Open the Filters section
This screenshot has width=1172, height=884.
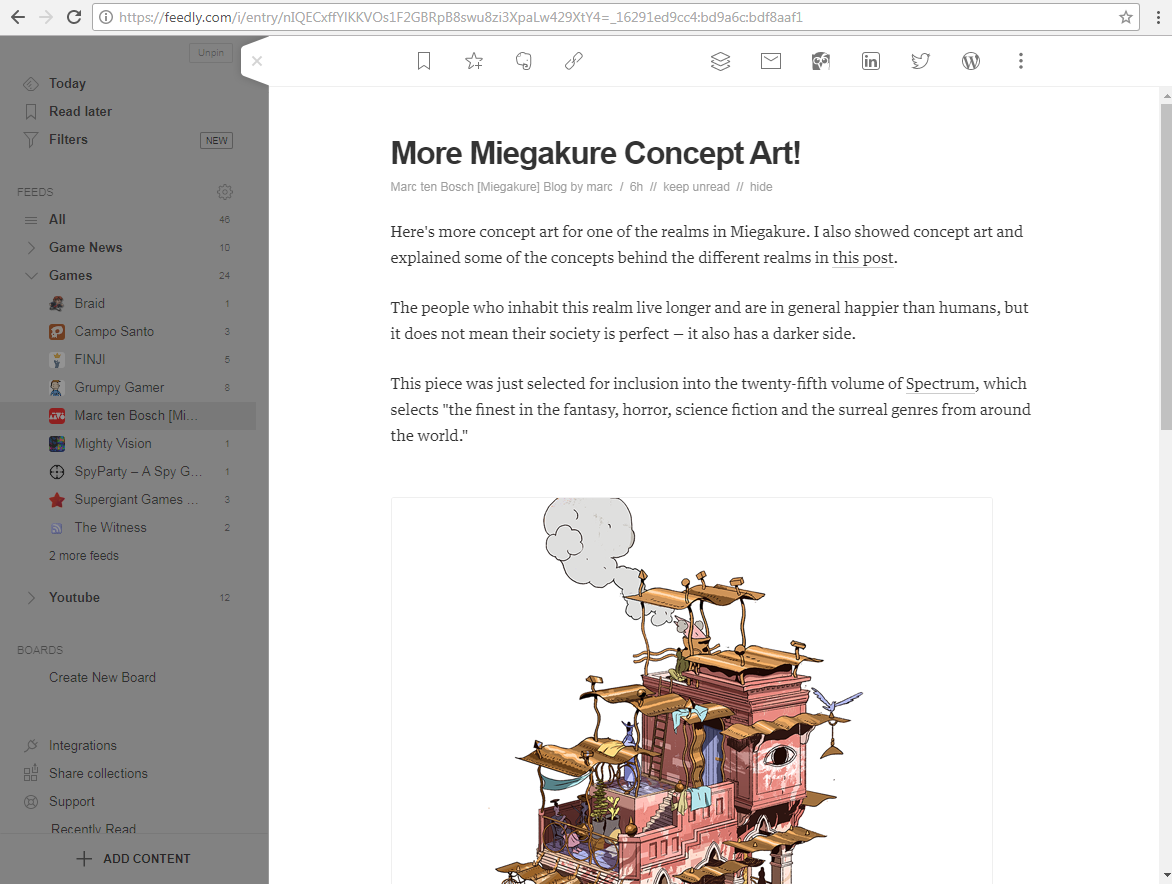coord(68,140)
